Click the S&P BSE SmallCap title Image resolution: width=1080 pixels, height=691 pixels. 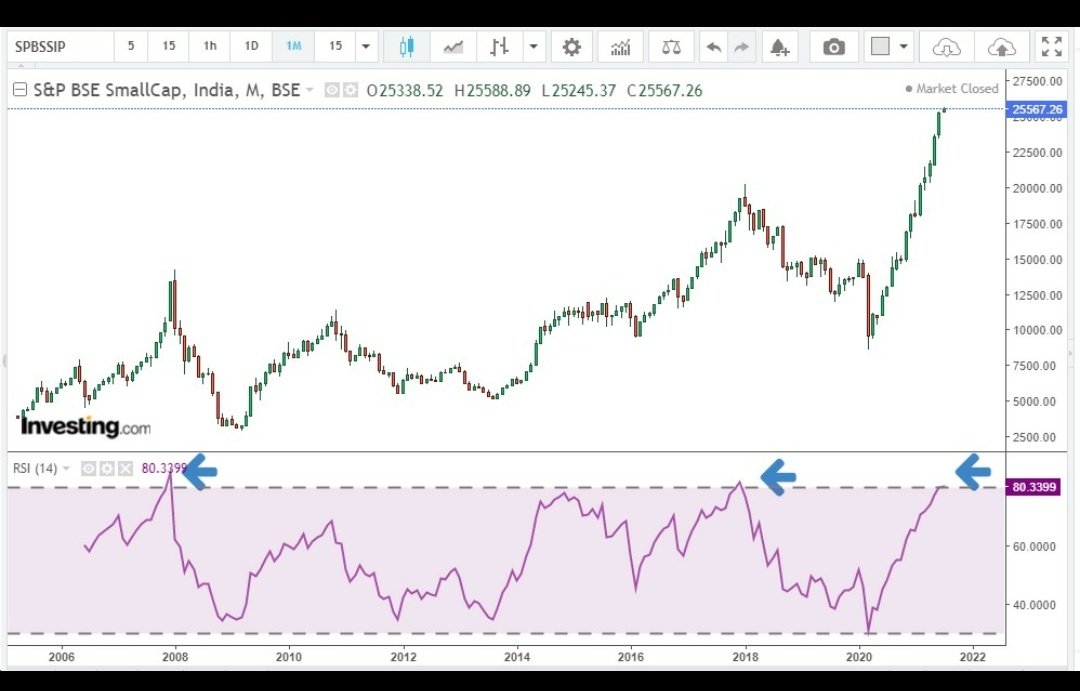[x=166, y=90]
